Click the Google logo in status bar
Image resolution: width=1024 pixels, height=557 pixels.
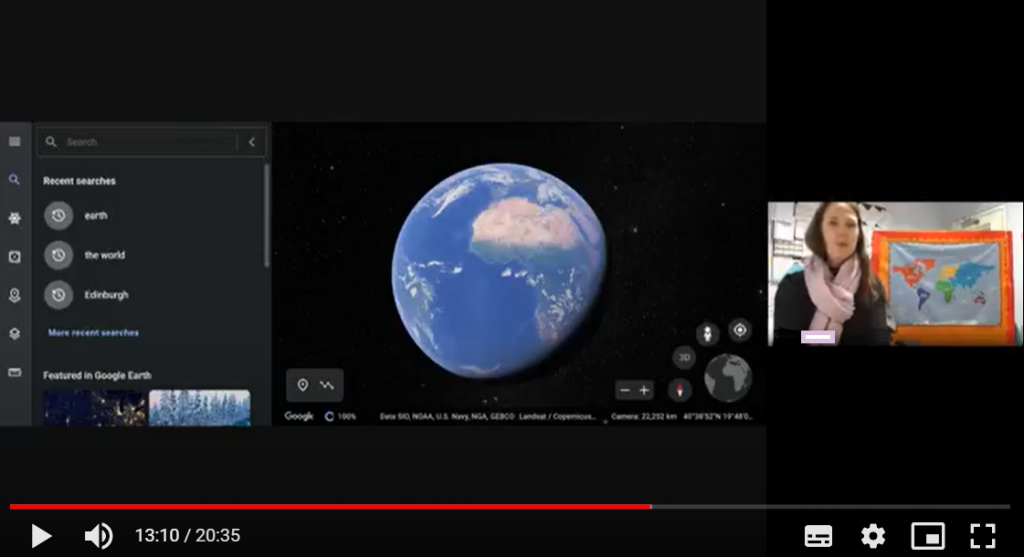tap(298, 416)
